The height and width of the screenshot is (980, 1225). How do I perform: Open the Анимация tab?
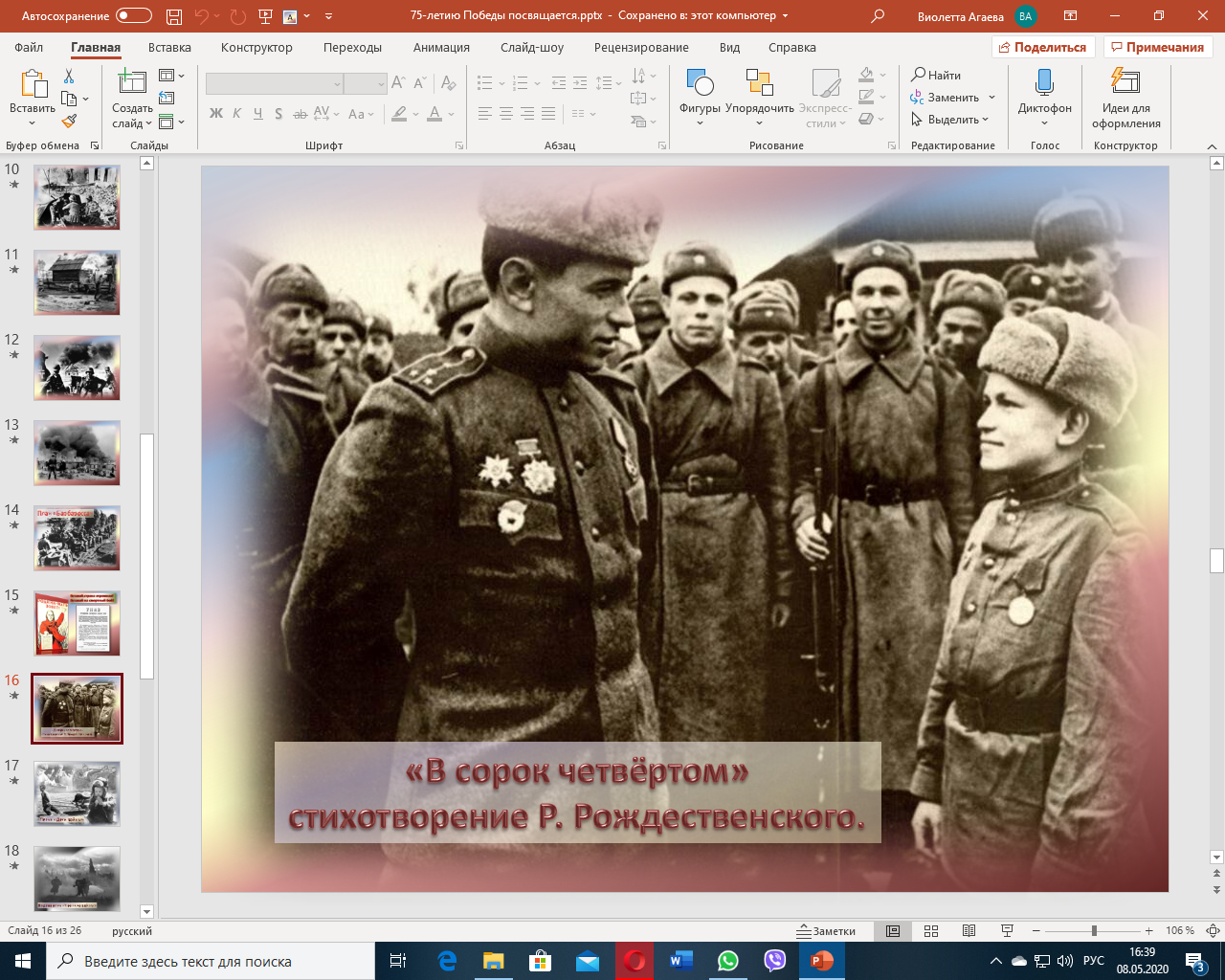[x=441, y=47]
